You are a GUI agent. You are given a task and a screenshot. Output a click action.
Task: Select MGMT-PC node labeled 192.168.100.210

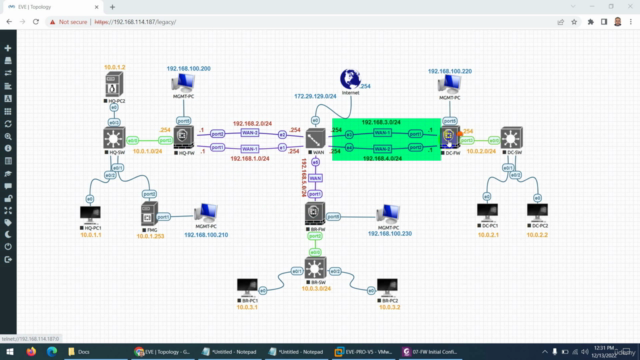(x=206, y=213)
